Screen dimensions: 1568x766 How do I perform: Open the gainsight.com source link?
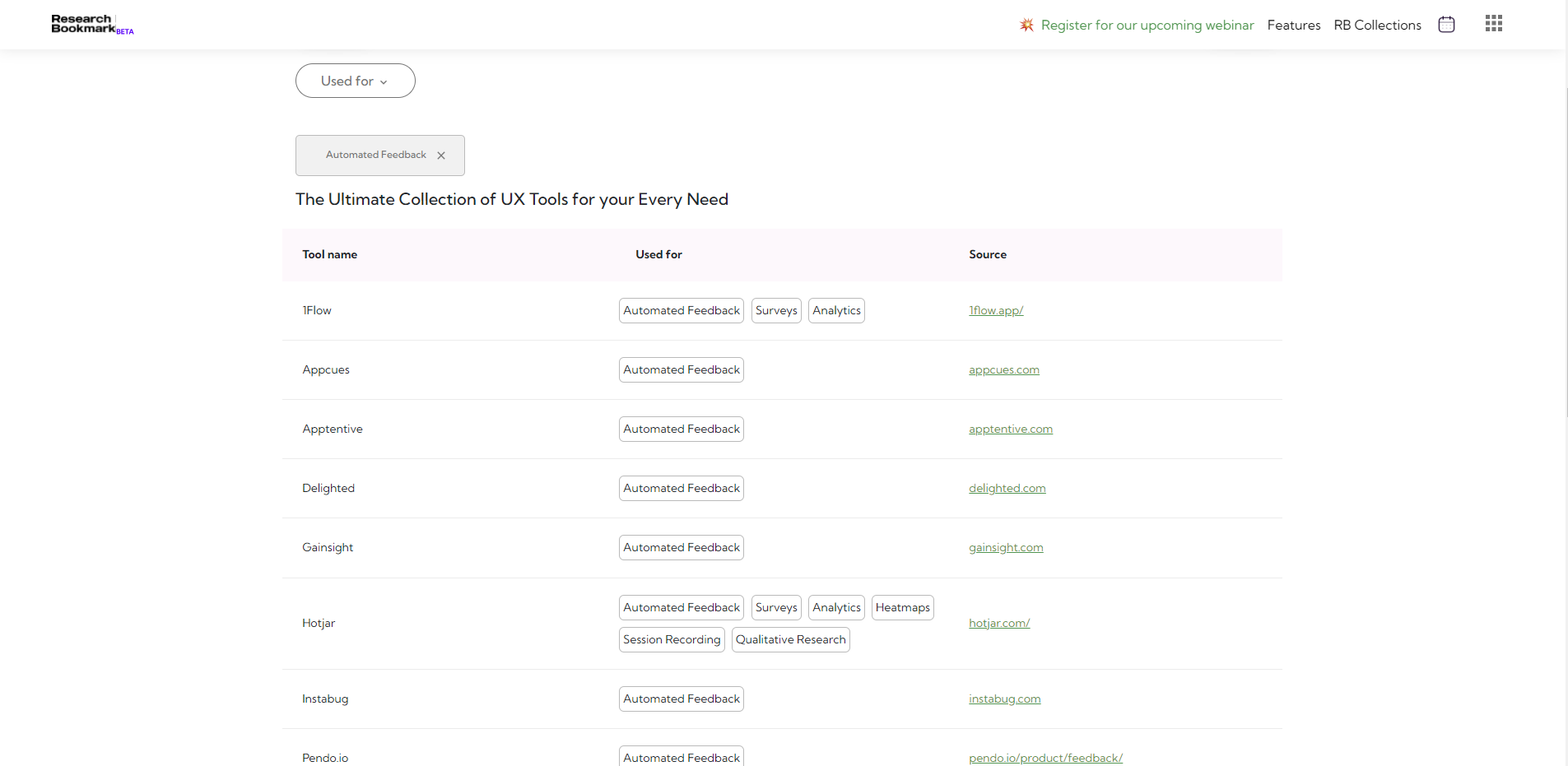(1006, 547)
